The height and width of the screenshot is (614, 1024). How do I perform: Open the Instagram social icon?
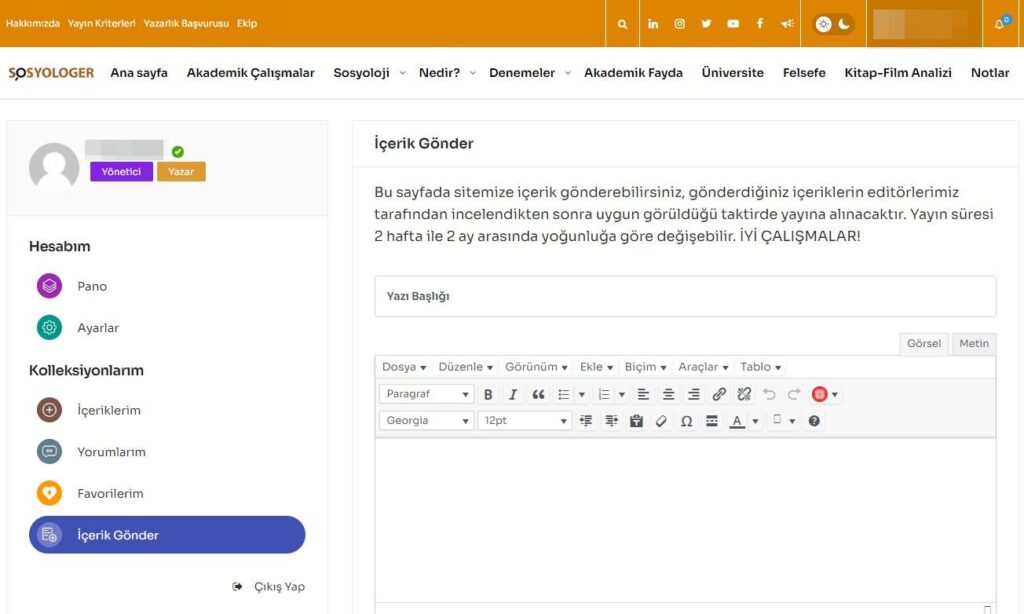point(680,24)
